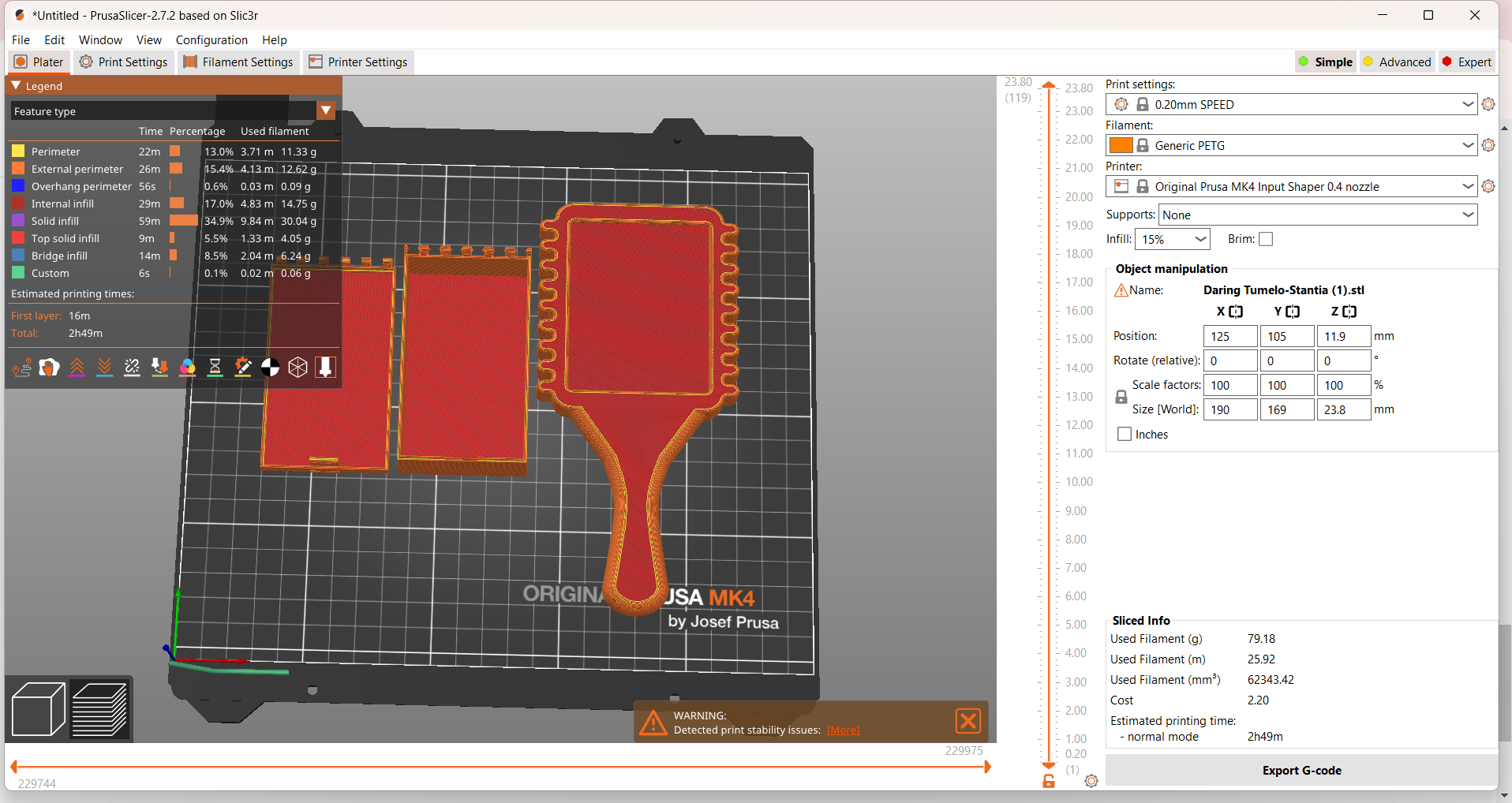The height and width of the screenshot is (803, 1512).
Task: Toggle External perimeter feature visibility
Action: (x=77, y=169)
